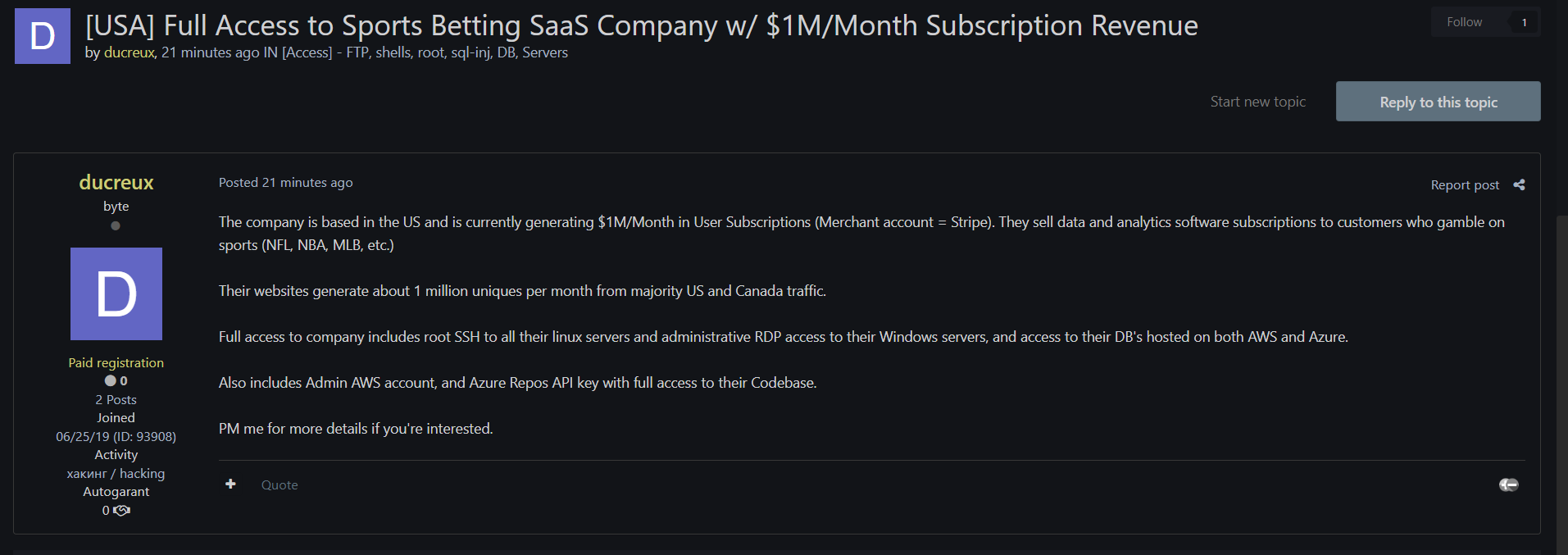Open the plus/minus reputation reaction icon
Image resolution: width=1568 pixels, height=555 pixels.
click(x=1508, y=484)
